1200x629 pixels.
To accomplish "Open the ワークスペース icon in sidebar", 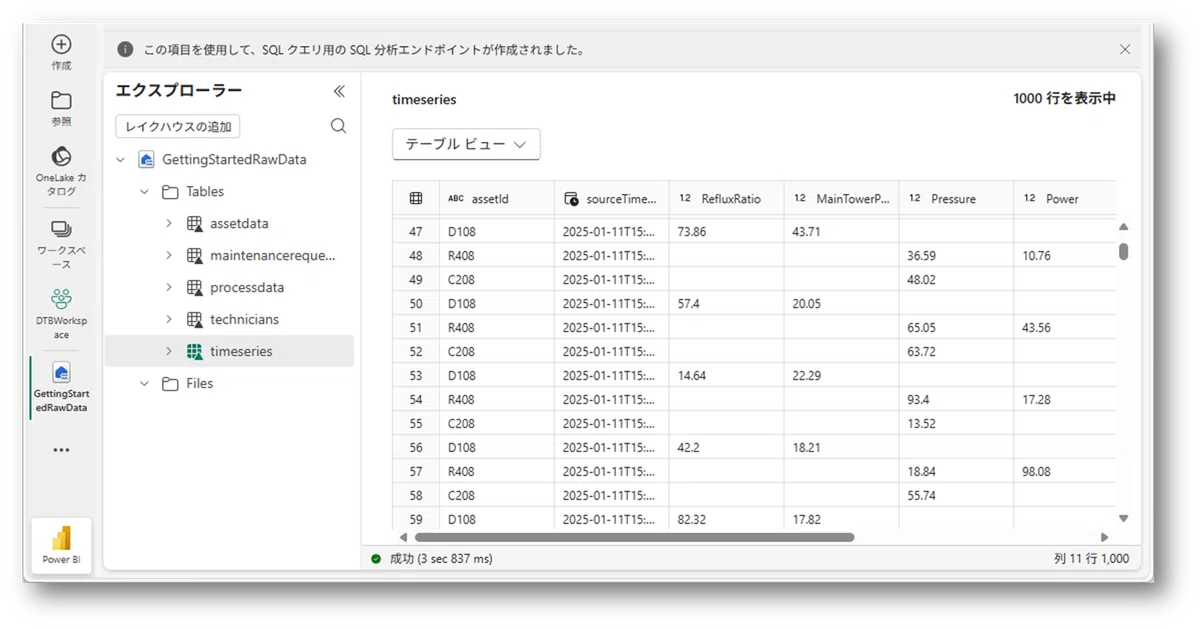I will tap(61, 230).
